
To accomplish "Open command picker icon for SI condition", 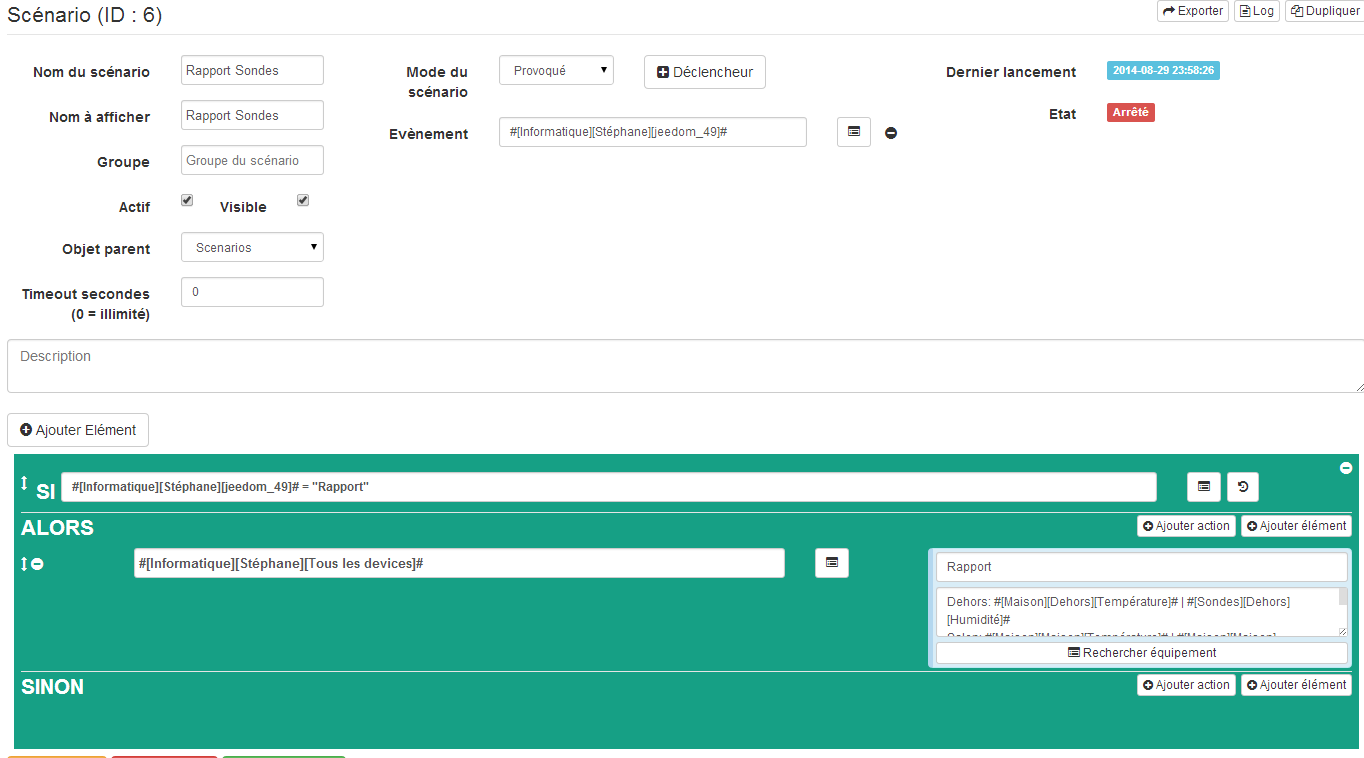I will 1204,487.
